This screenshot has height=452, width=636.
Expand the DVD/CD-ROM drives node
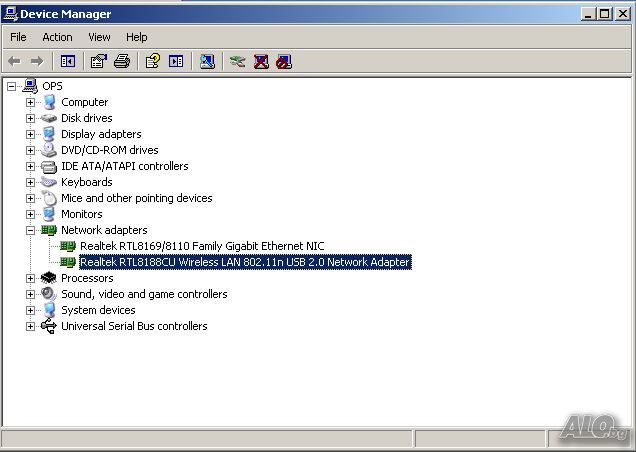30,150
